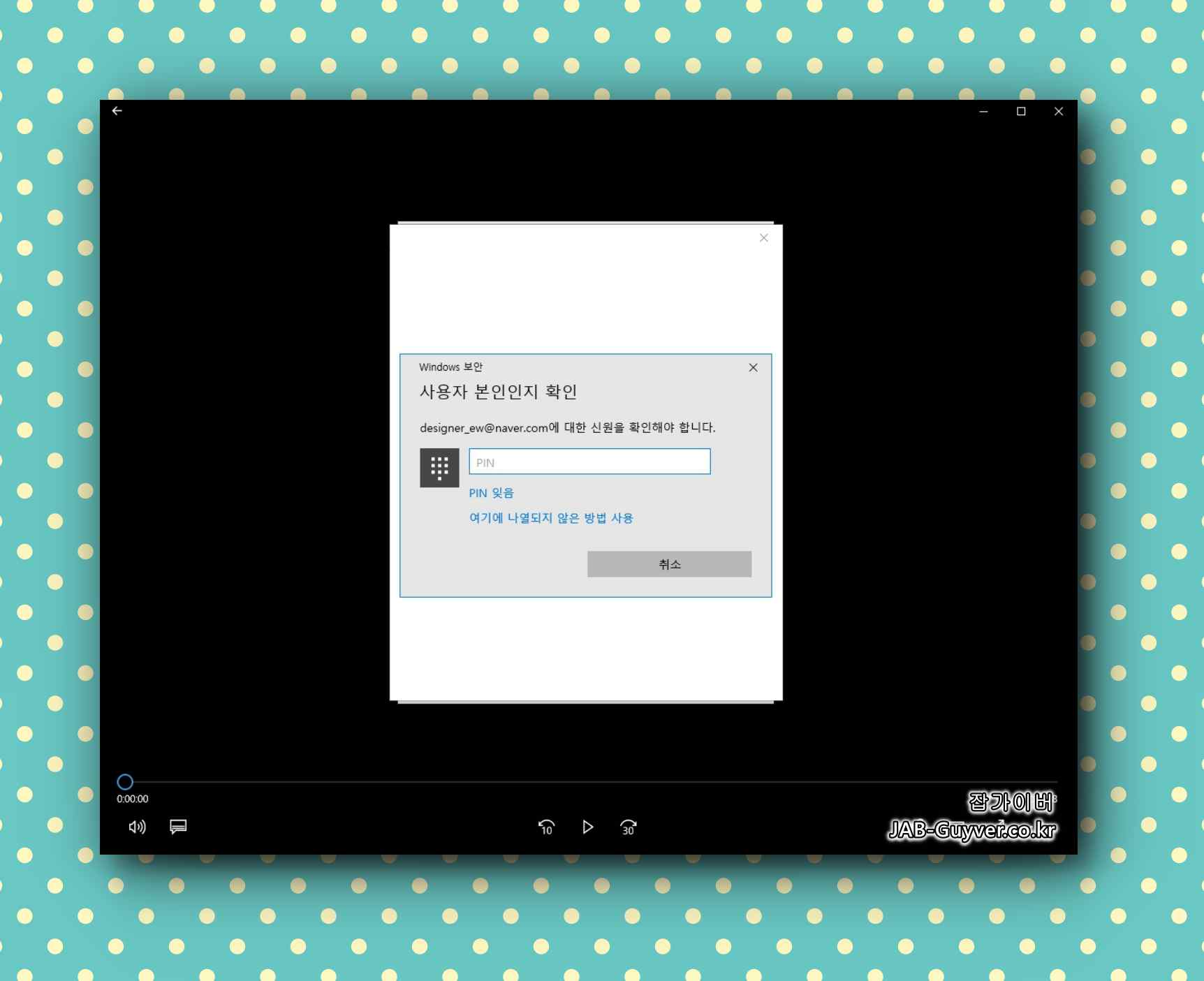The image size is (1204, 981).
Task: Close the video player window
Action: pos(1059,111)
